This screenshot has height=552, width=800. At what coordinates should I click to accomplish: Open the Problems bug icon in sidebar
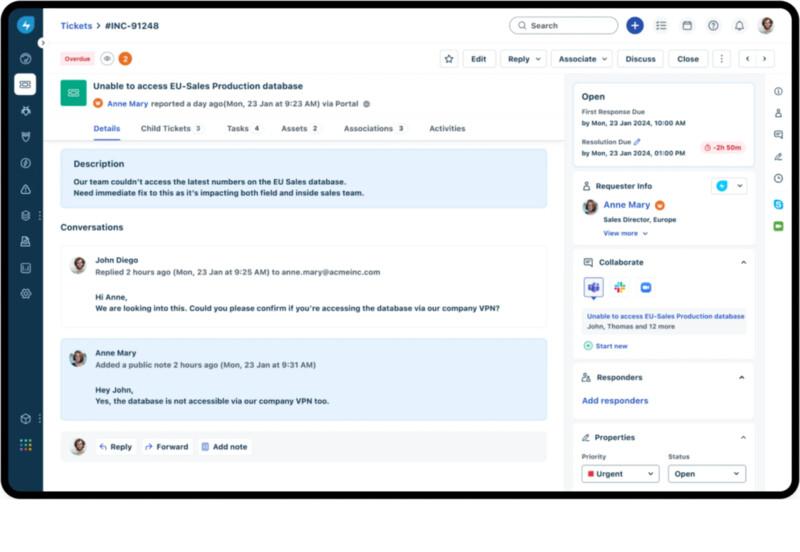[26, 111]
